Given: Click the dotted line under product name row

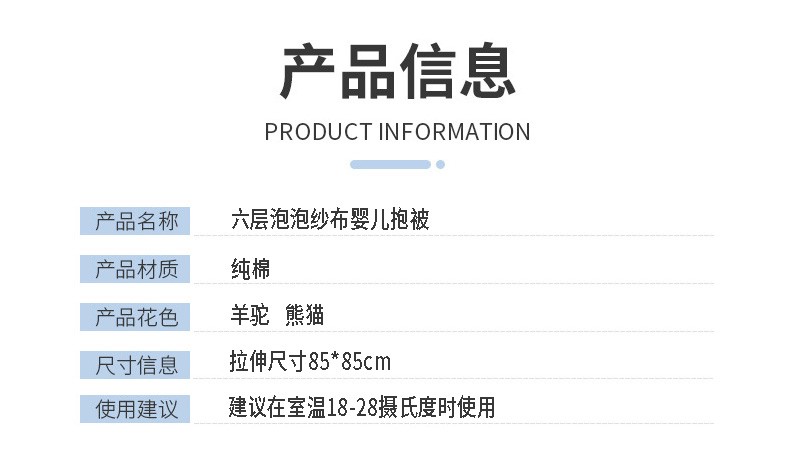Looking at the screenshot, I should (x=454, y=235).
